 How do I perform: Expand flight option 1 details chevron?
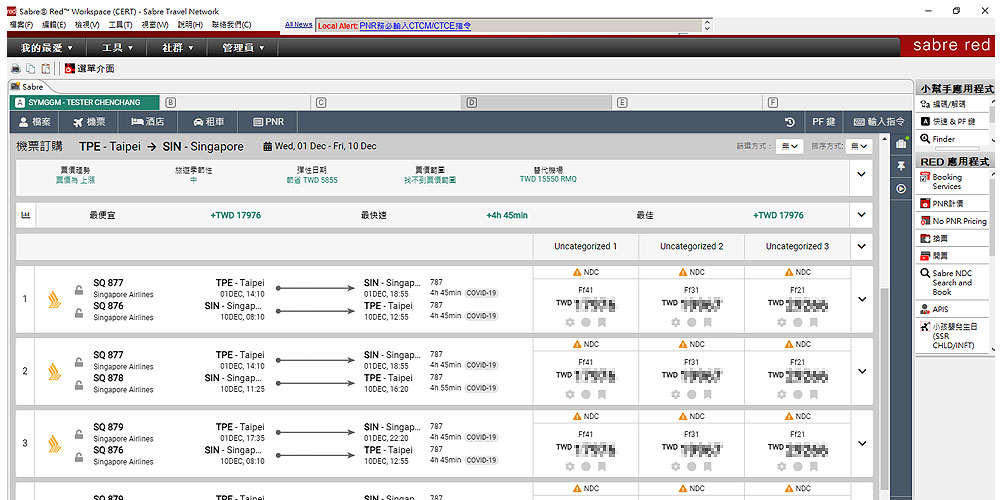[862, 299]
